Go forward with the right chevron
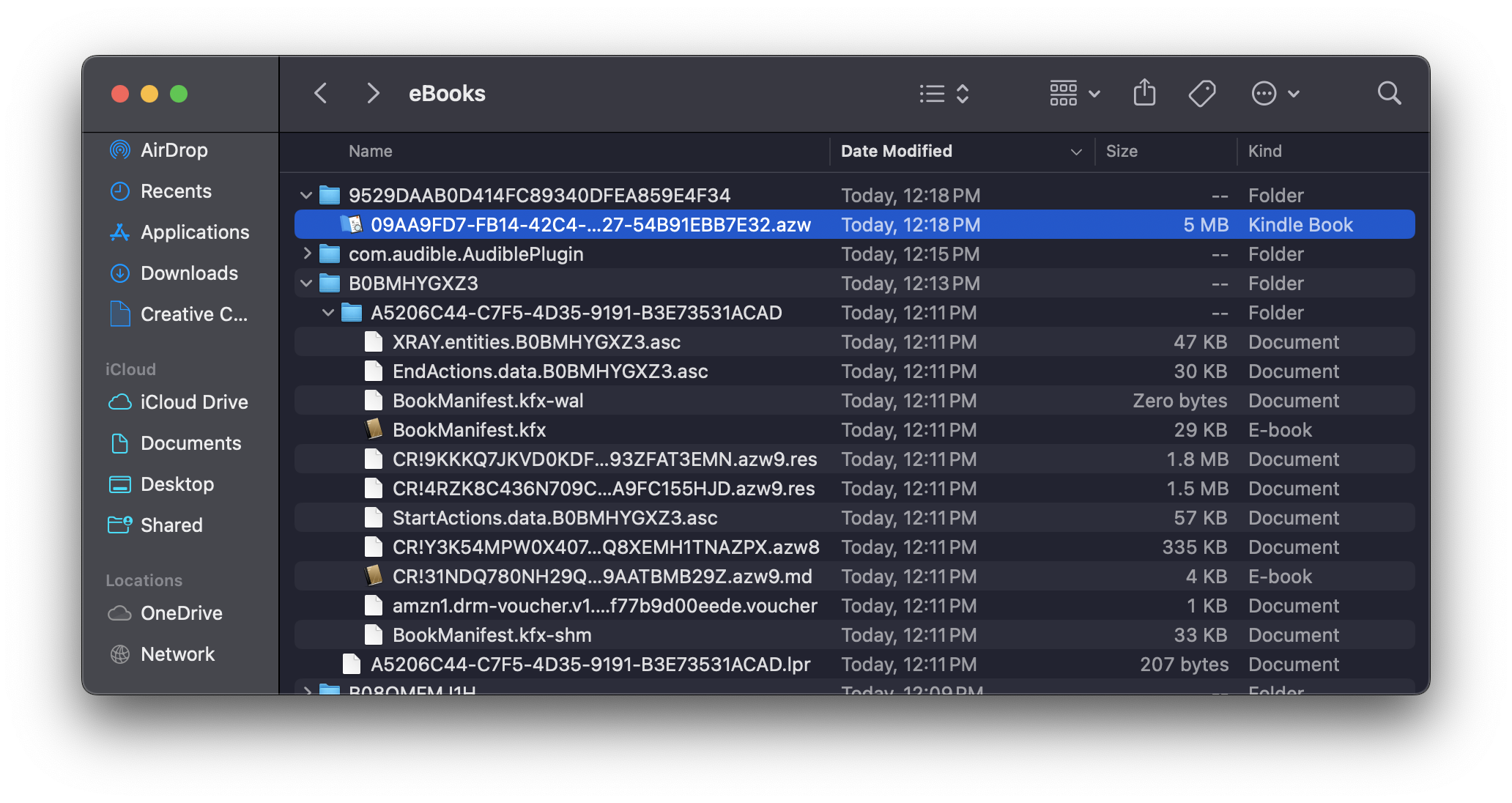The width and height of the screenshot is (1512, 803). click(x=373, y=93)
